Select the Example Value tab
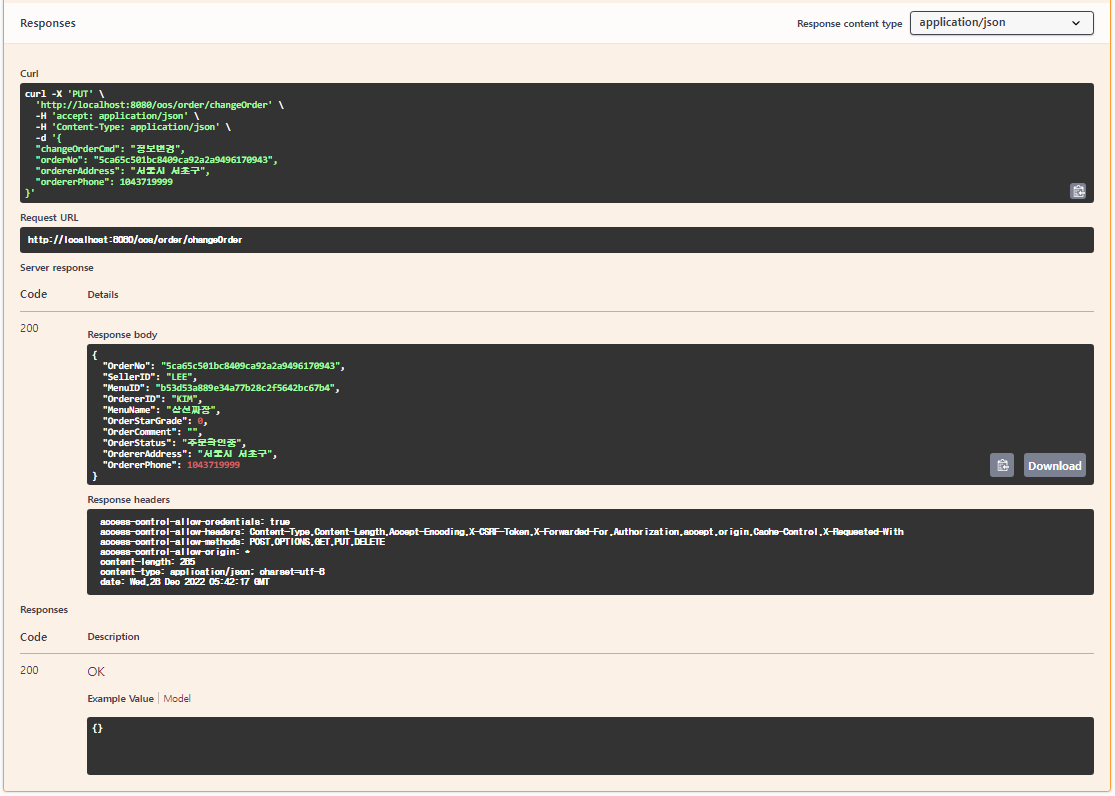The image size is (1115, 796). (x=120, y=699)
